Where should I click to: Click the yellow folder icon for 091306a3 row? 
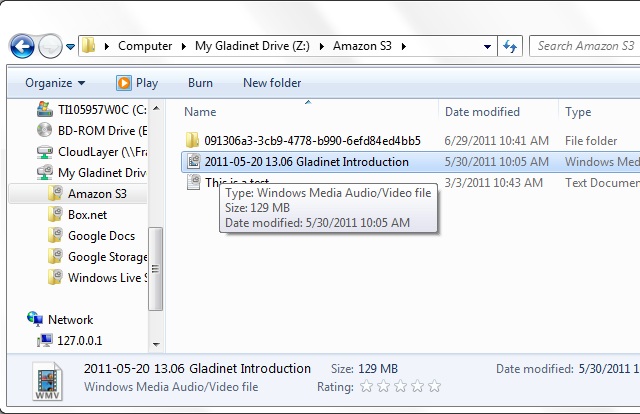193,140
